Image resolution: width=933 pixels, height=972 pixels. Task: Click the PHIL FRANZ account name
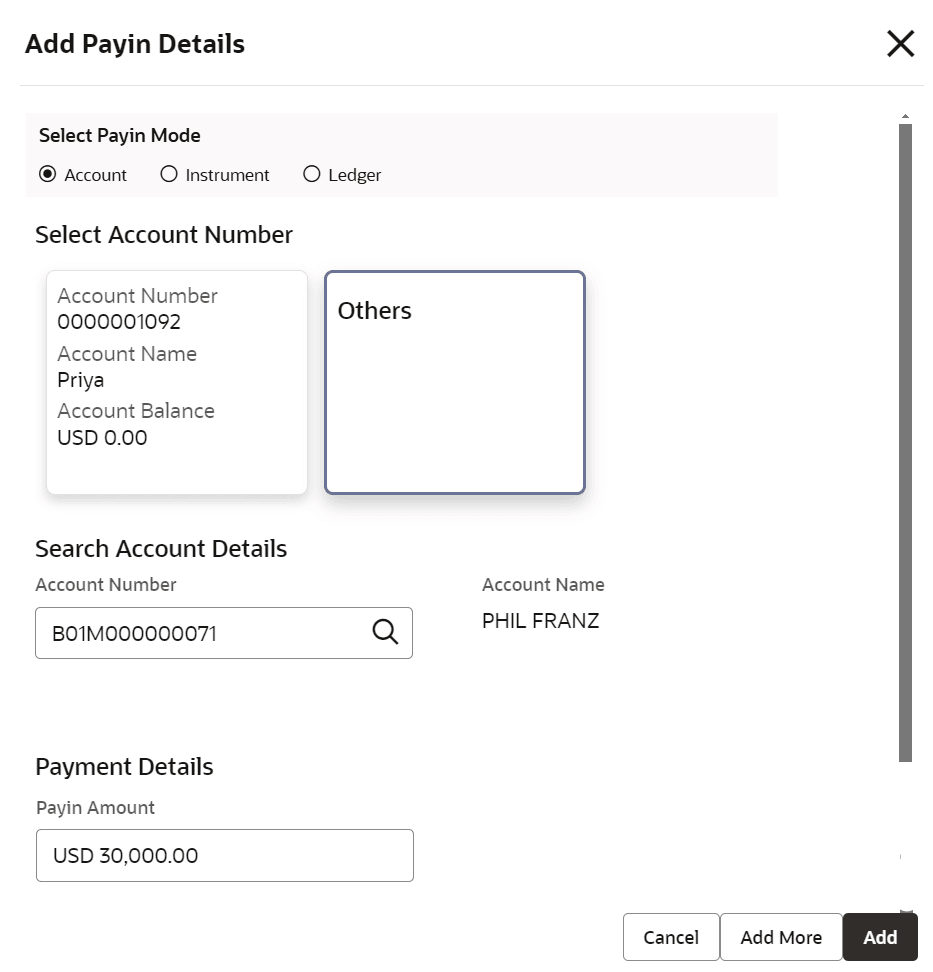tap(540, 621)
